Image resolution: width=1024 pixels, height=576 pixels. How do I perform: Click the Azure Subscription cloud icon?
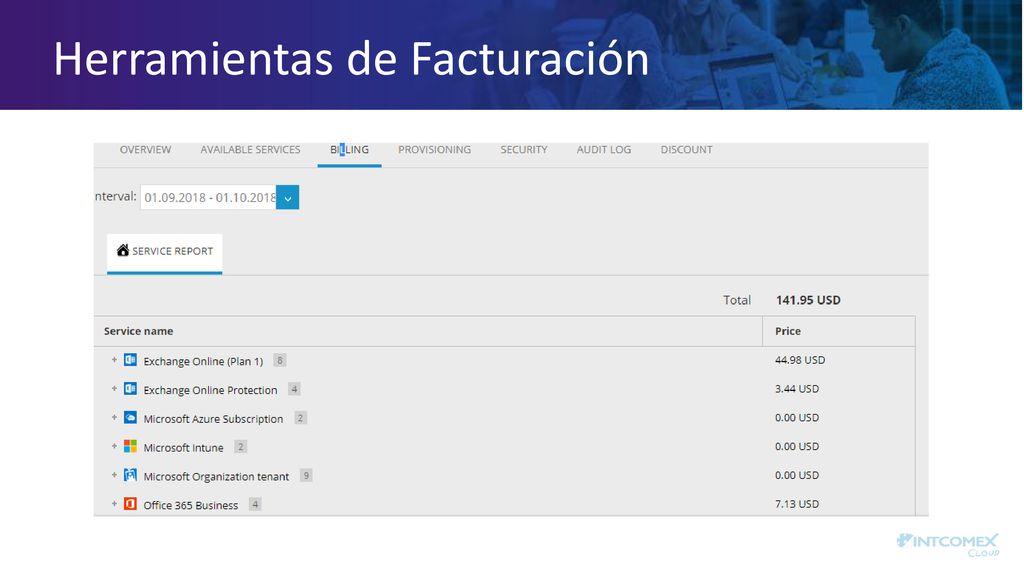click(131, 417)
